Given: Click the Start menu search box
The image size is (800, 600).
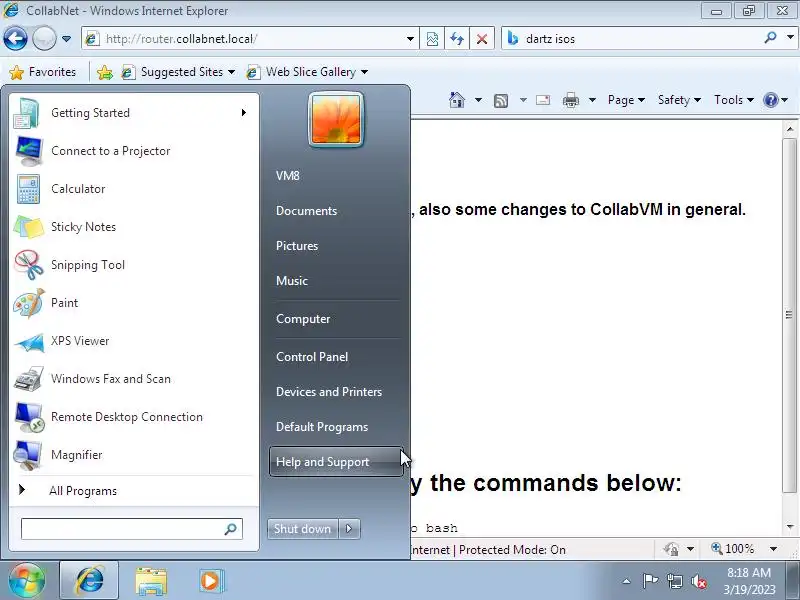Looking at the screenshot, I should point(132,529).
